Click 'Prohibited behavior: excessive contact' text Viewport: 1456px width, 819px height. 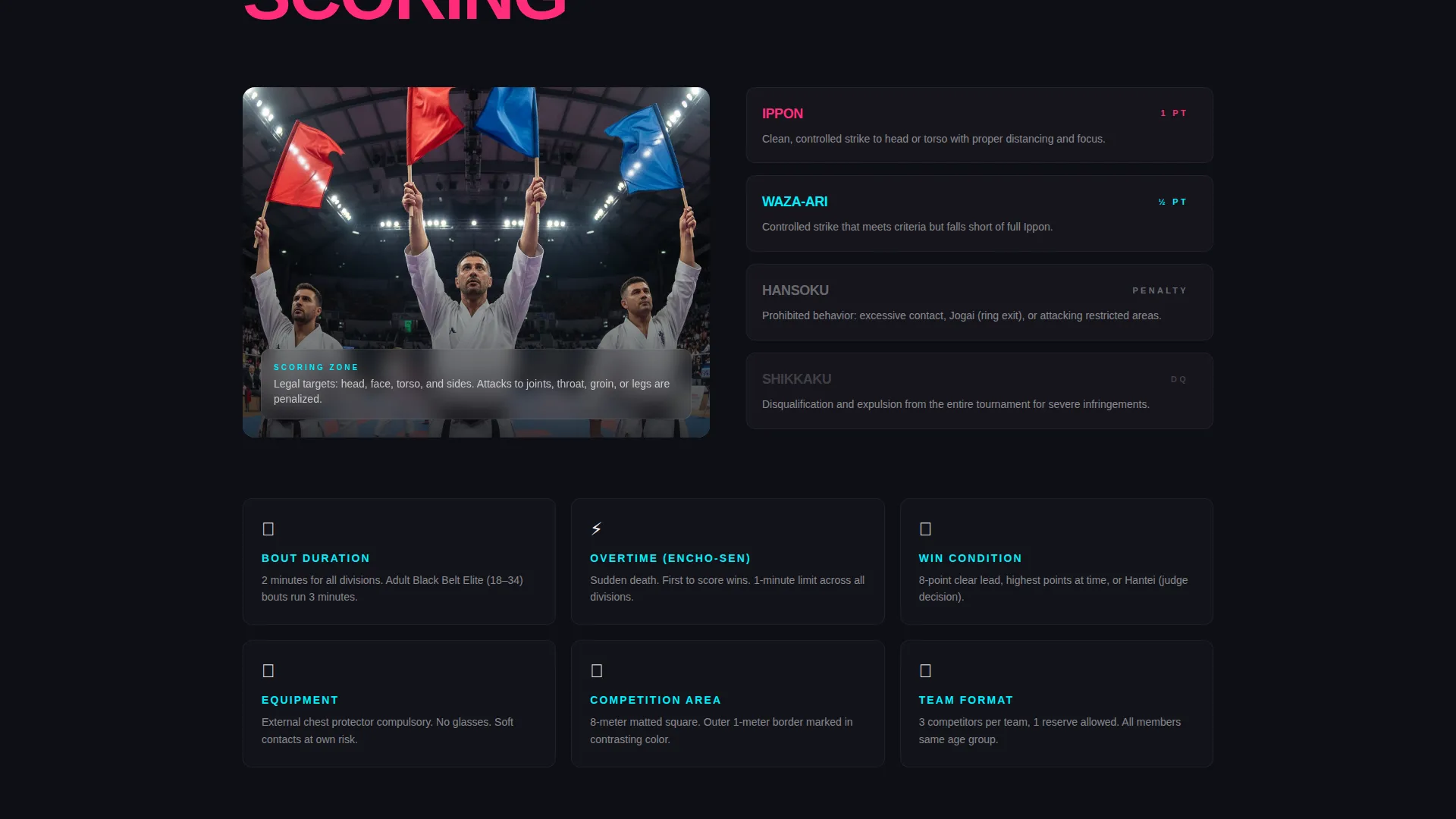tap(962, 315)
